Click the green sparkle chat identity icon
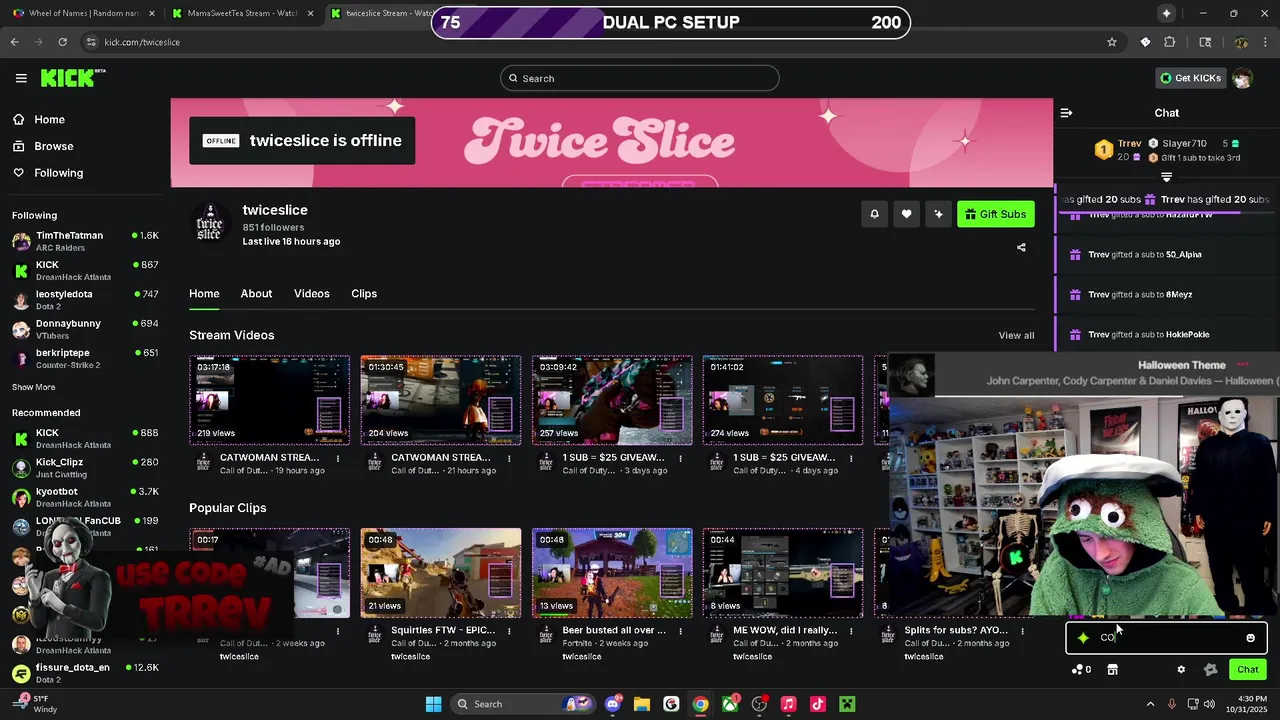 (1083, 638)
